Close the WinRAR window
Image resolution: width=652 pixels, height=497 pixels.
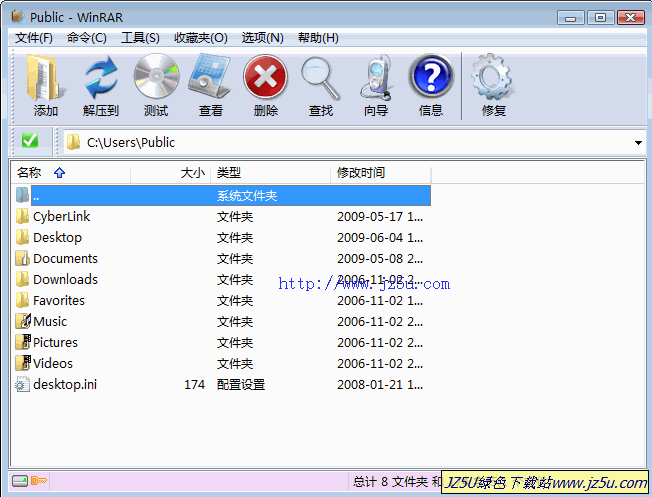[630, 18]
